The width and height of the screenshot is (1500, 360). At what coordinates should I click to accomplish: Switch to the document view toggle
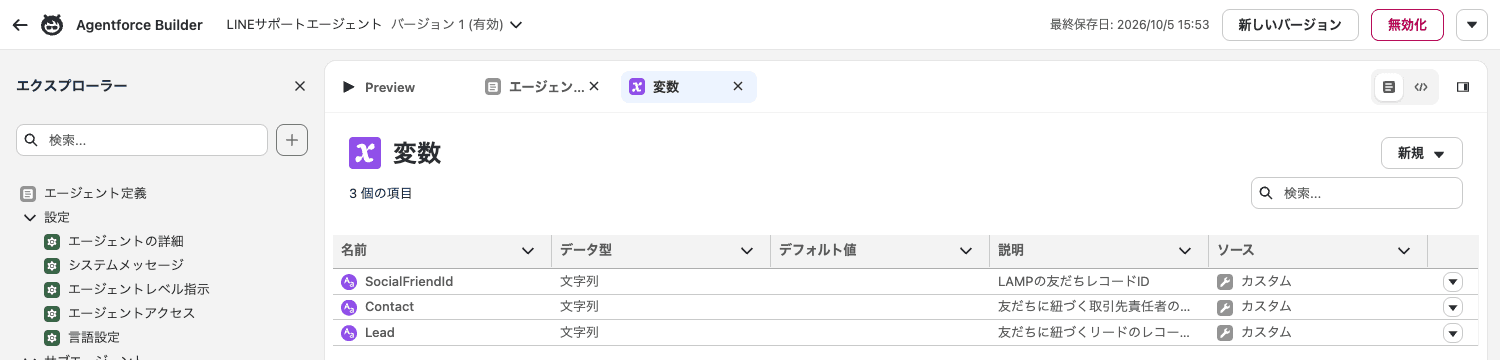pyautogui.click(x=1389, y=87)
